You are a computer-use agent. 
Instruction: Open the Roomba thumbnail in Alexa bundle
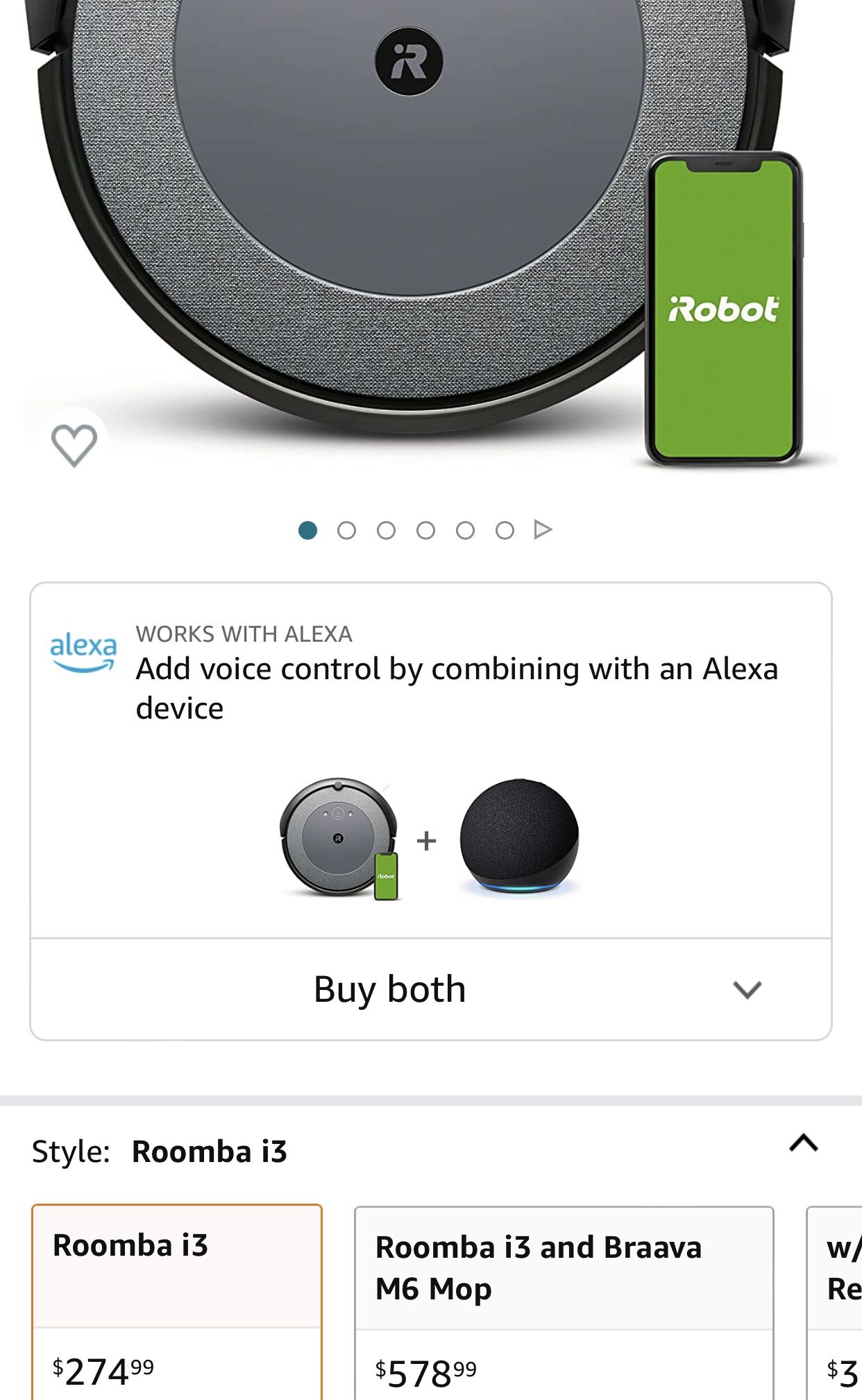pos(340,839)
